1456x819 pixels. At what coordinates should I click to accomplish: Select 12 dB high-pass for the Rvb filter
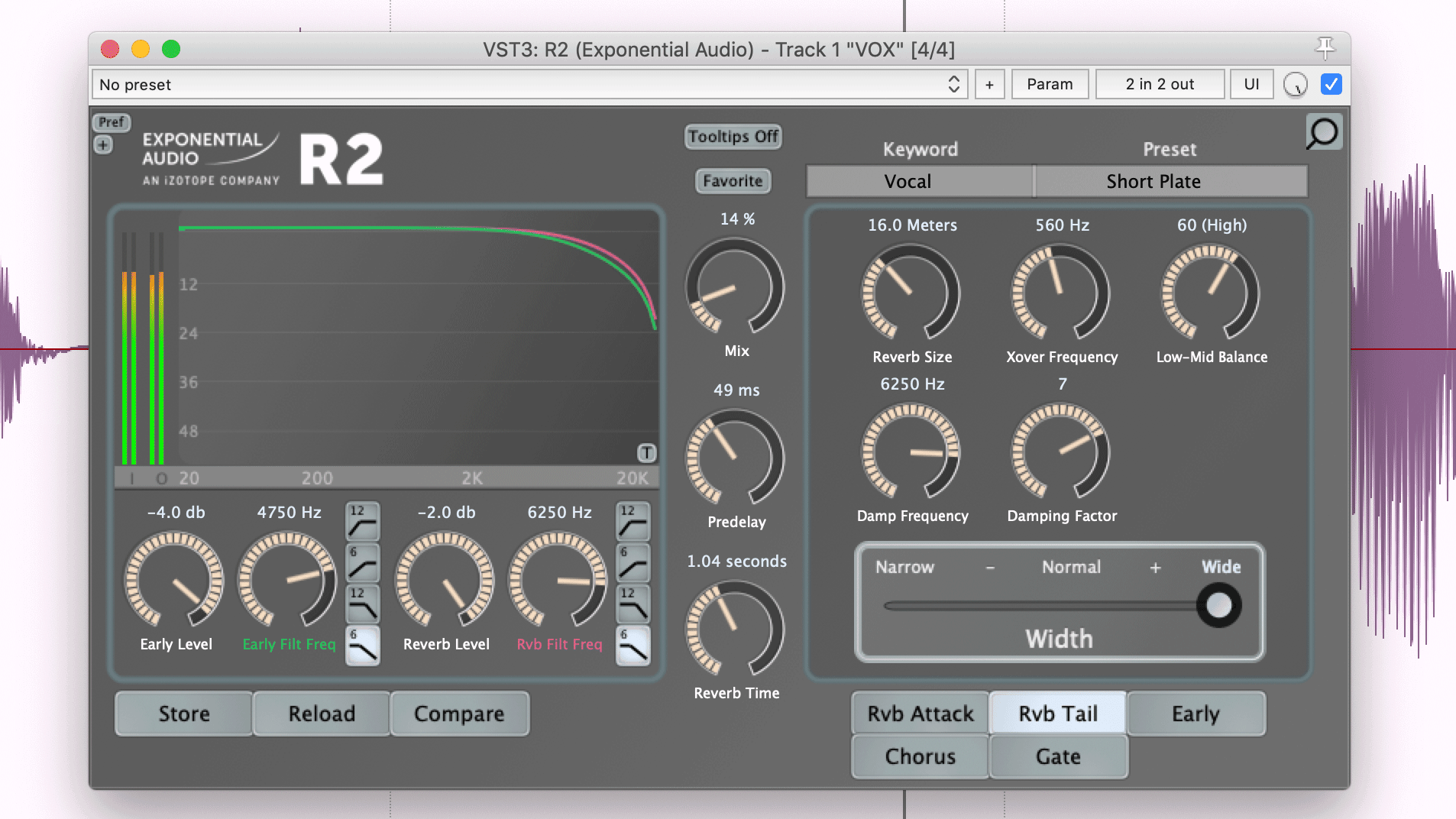[633, 521]
